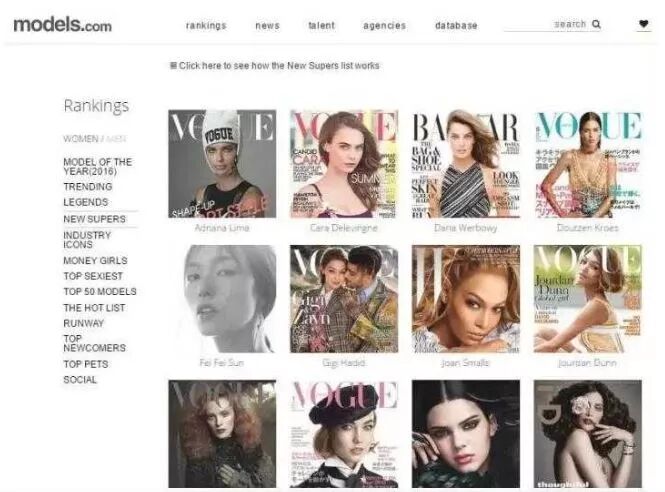Image resolution: width=665 pixels, height=492 pixels.
Task: Click the Joan Smalls name link
Action: tap(465, 363)
